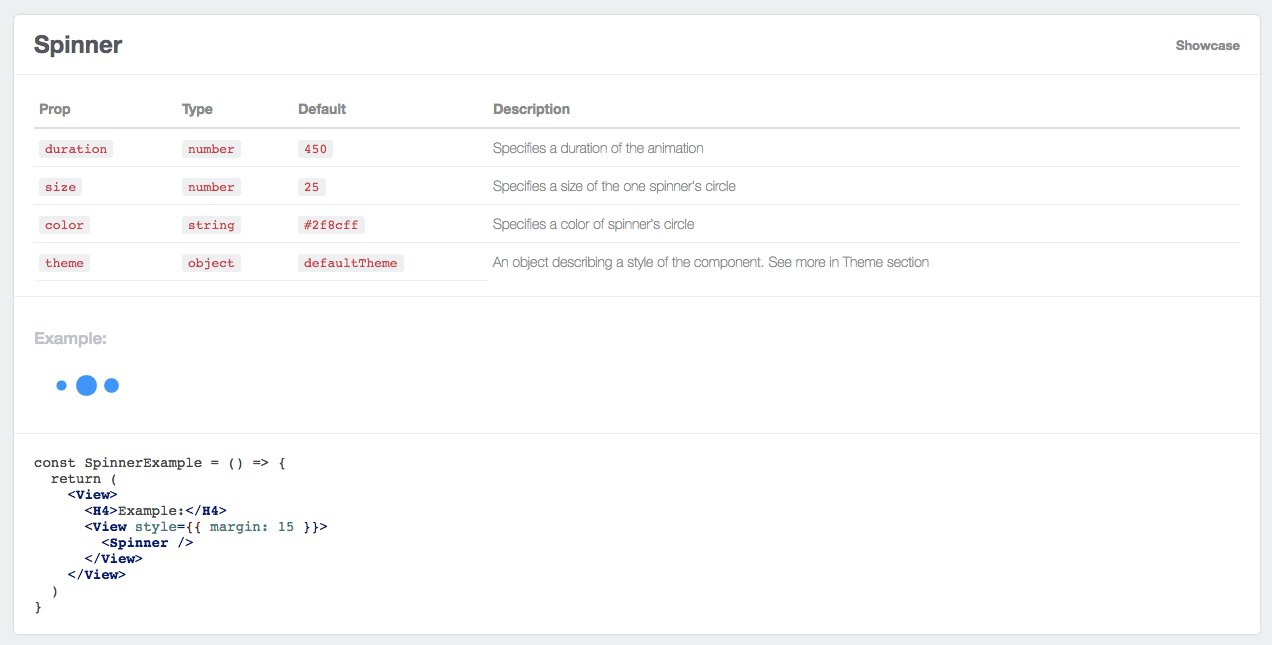Select the Type column header
Viewport: 1272px width, 645px height.
(197, 109)
